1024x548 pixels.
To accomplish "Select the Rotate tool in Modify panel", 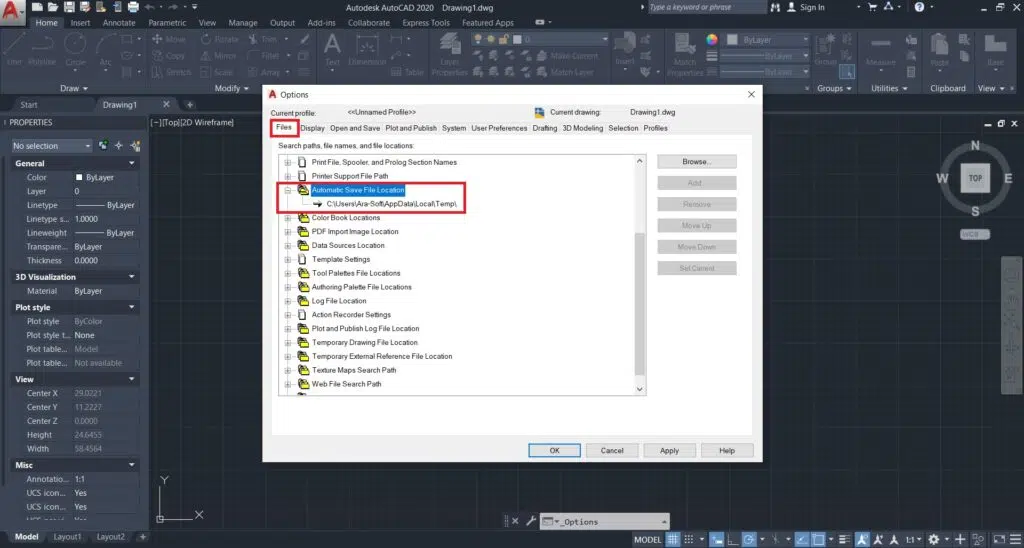I will coord(218,39).
